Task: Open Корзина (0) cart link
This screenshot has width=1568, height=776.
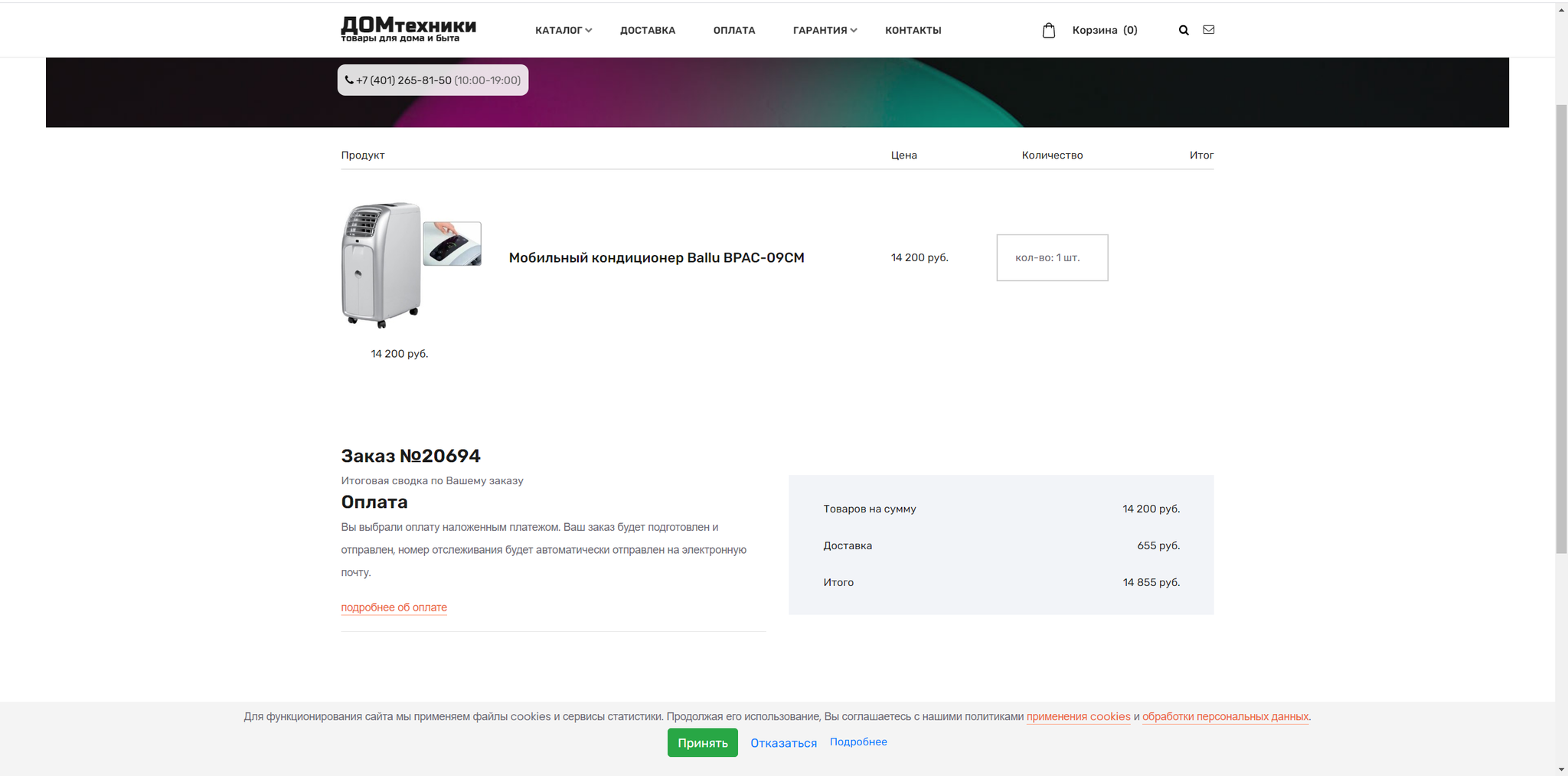Action: coord(1105,31)
